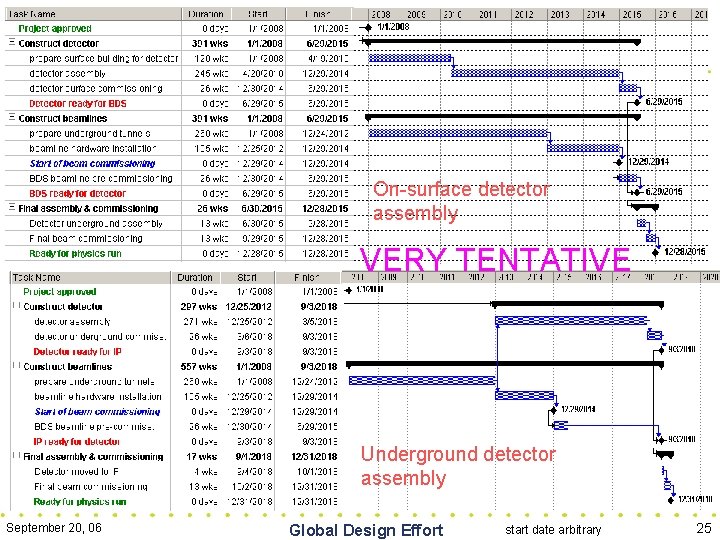Select the Detector ready for BDS milestone diamond
Viewport: 720px width, 540px height.
[637, 102]
